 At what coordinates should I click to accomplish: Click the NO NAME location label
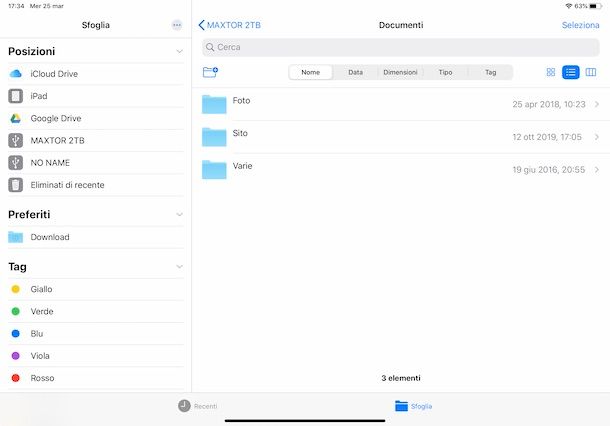[x=50, y=163]
